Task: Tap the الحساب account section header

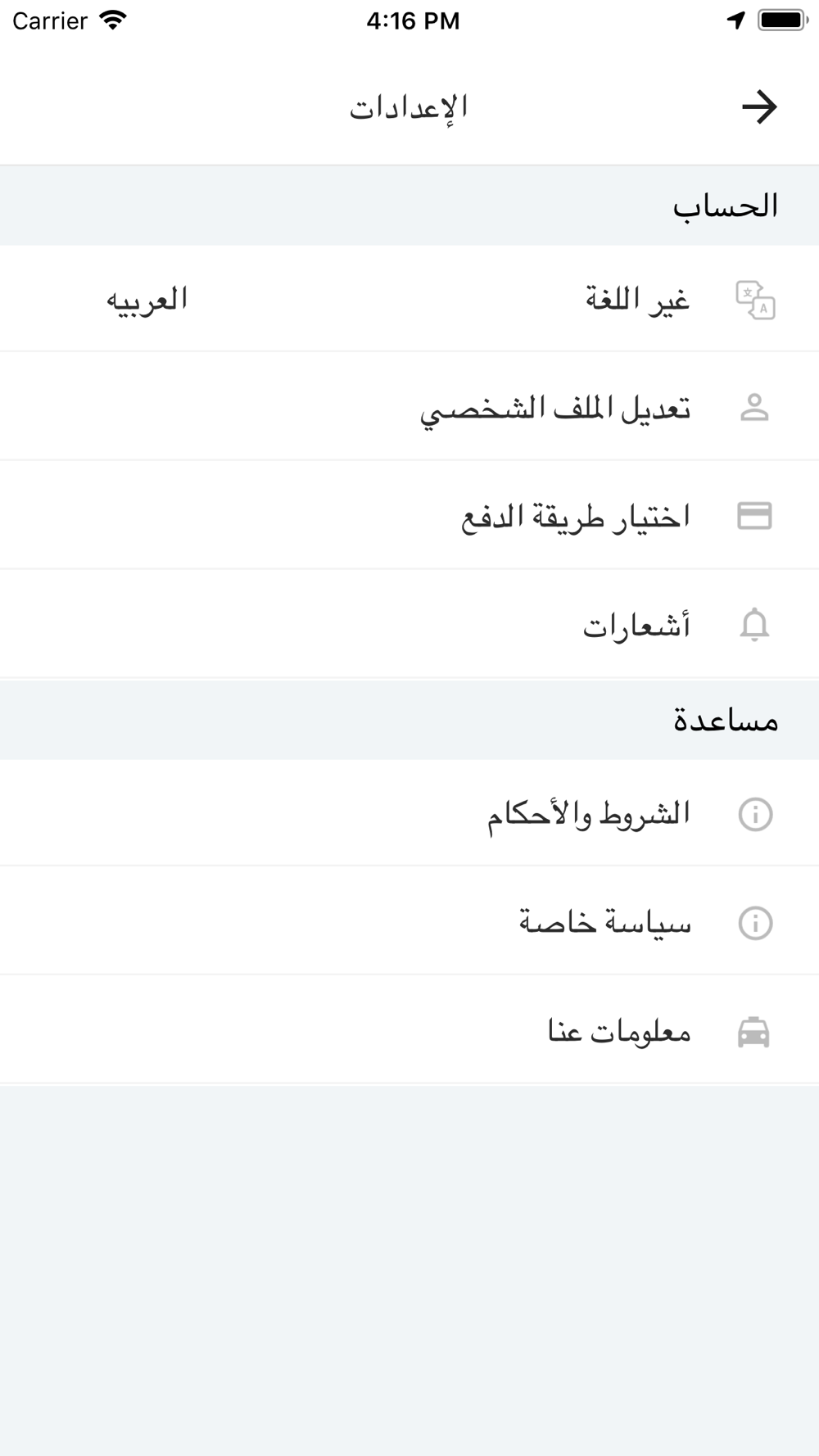Action: click(x=725, y=206)
